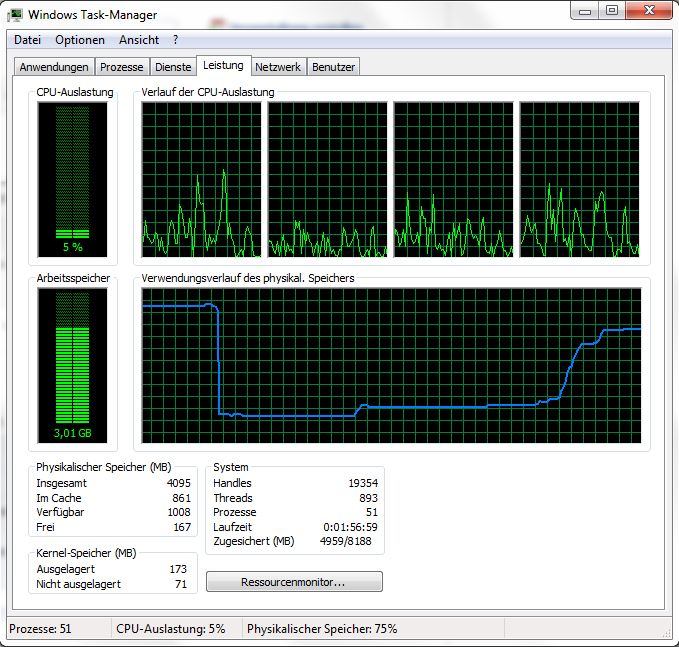Image resolution: width=679 pixels, height=647 pixels.
Task: Click the Verwendungsverlauf des physikal. Speichers label
Action: point(248,278)
